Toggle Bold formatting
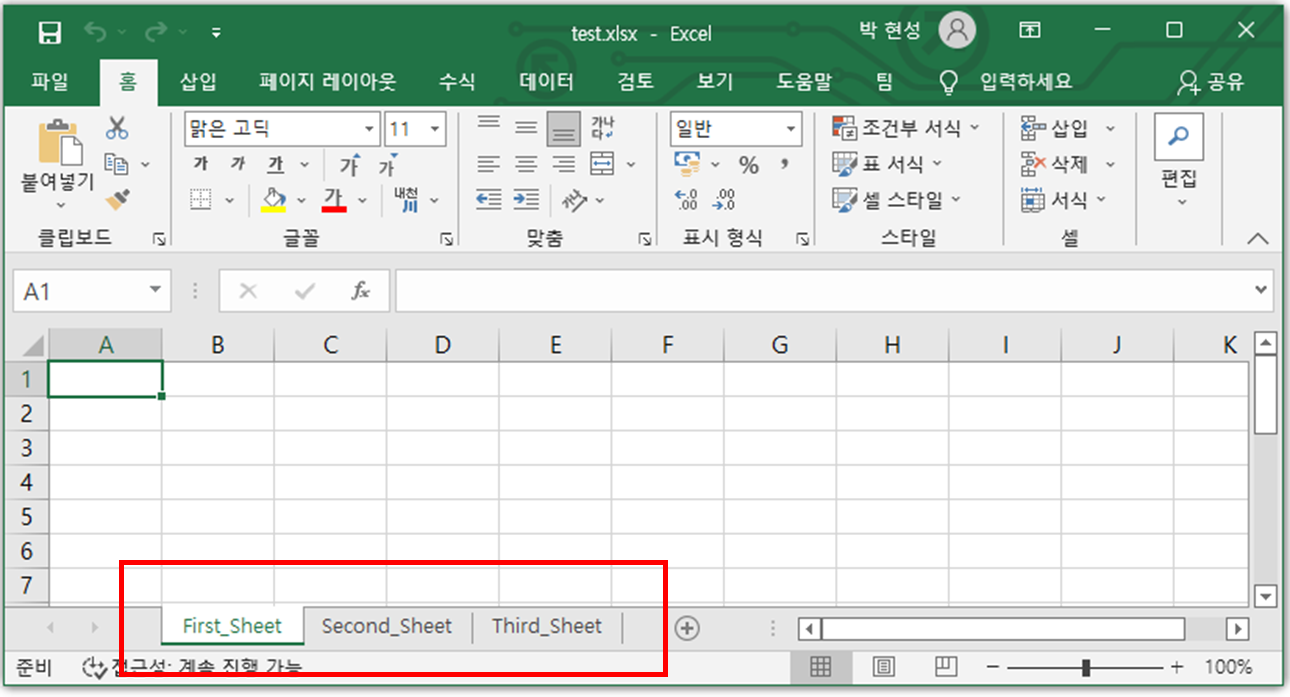This screenshot has width=1290, height=697. [201, 164]
